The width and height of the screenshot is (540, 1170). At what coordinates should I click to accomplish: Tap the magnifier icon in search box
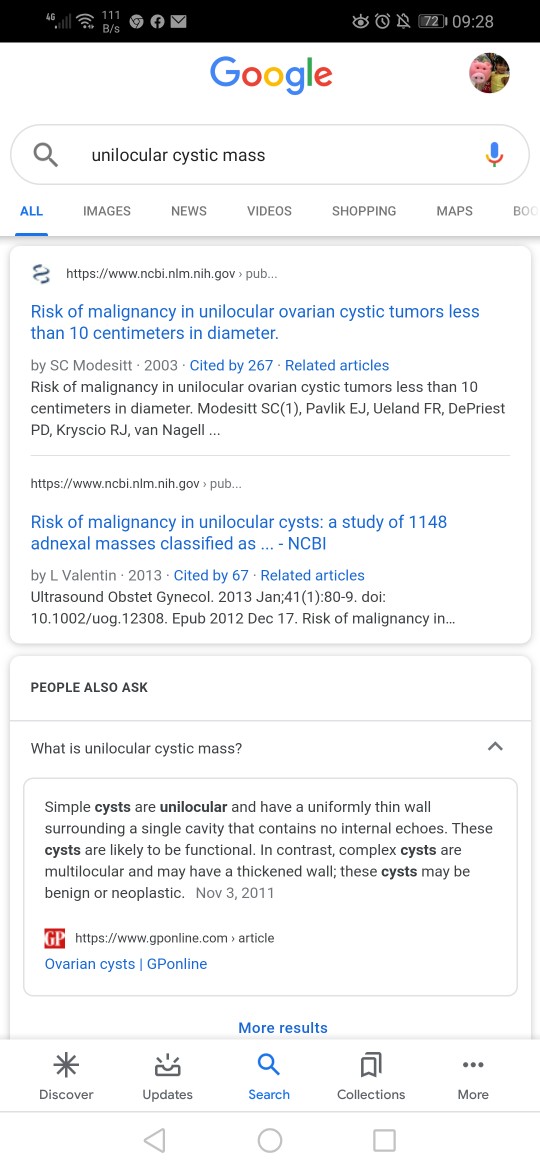pyautogui.click(x=45, y=154)
